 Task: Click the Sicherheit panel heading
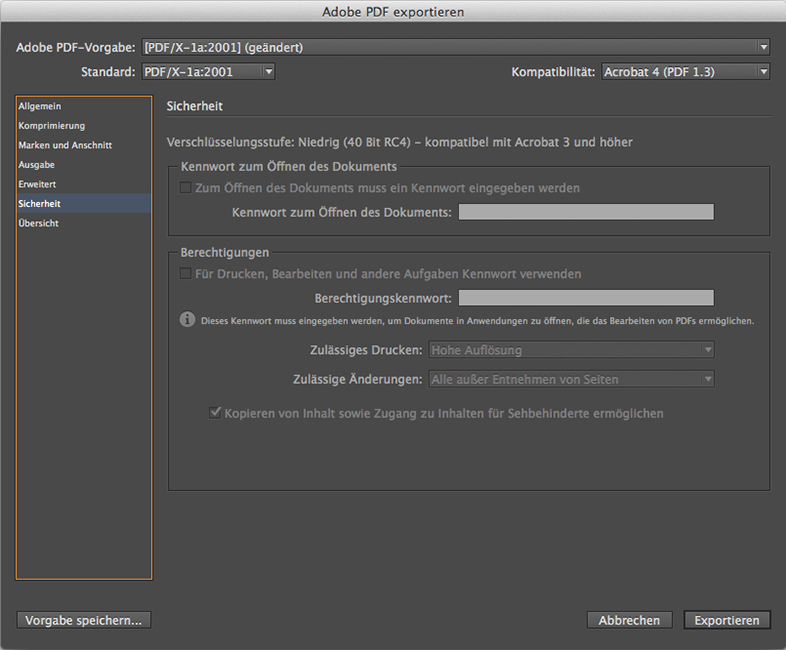point(194,106)
